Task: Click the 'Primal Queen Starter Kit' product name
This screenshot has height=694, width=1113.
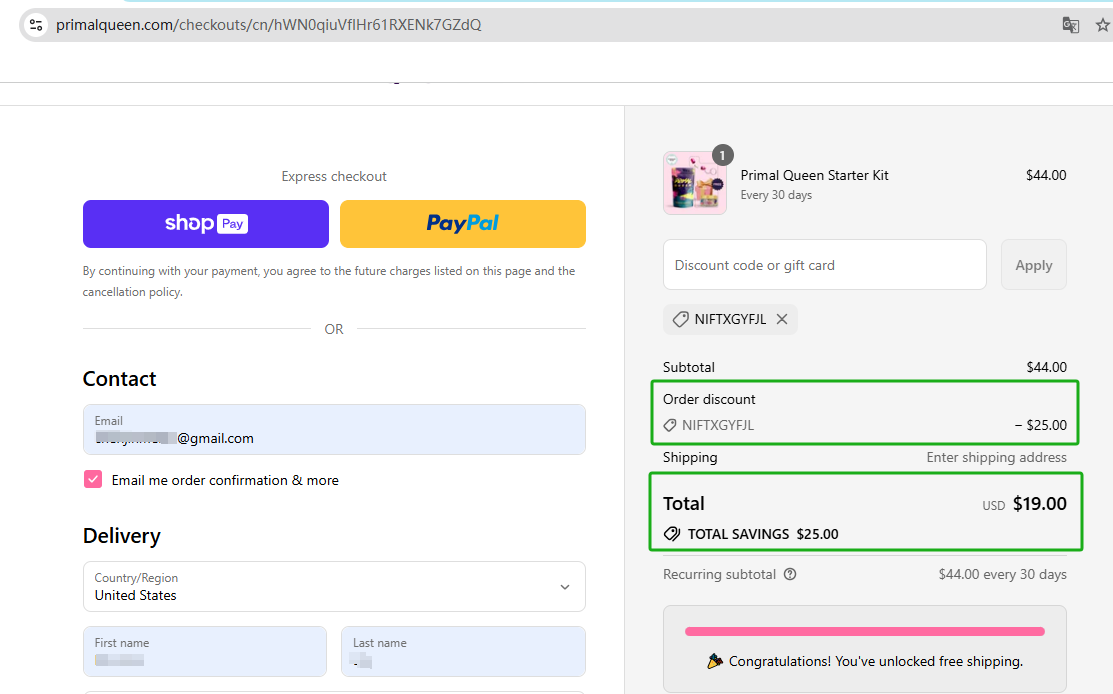Action: click(814, 175)
